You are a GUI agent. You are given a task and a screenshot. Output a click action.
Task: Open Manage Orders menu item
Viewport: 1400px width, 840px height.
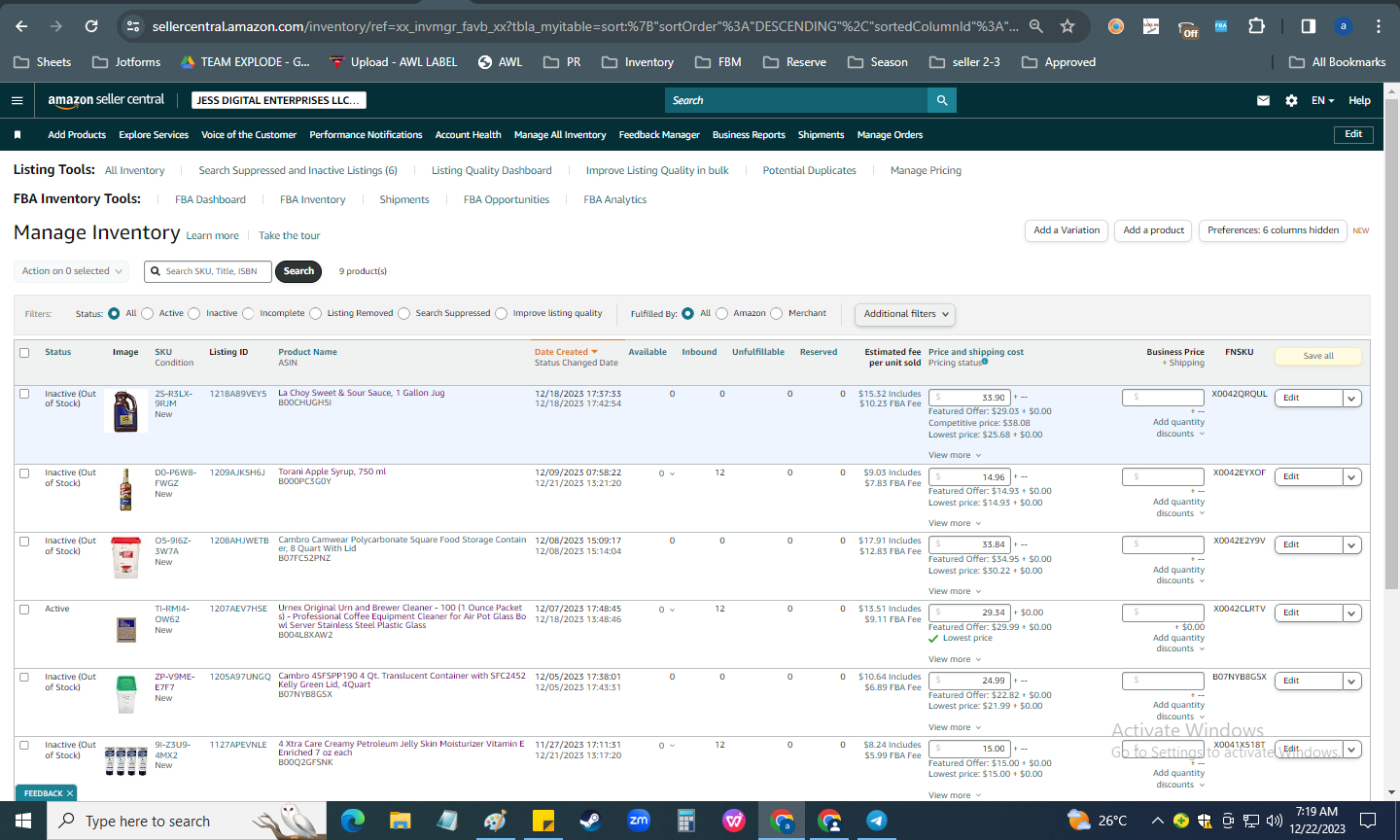pyautogui.click(x=890, y=135)
